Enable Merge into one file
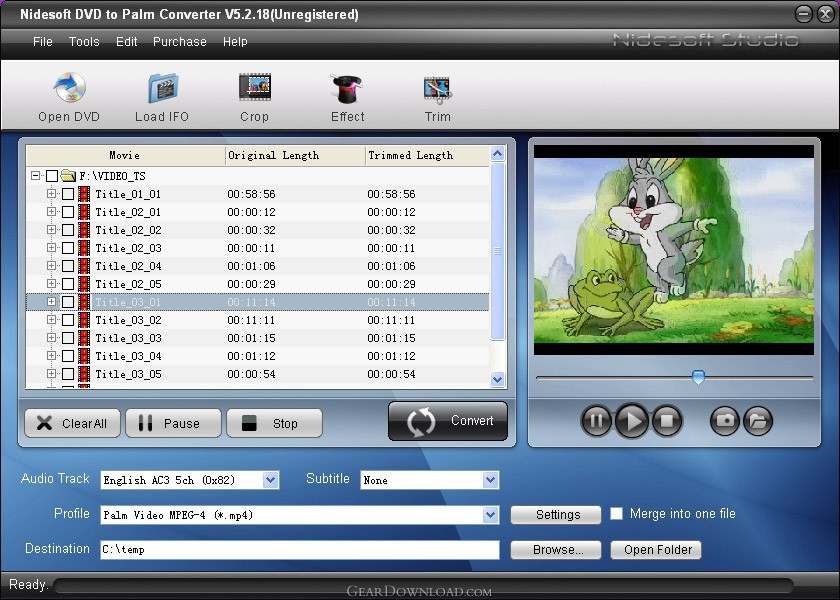Viewport: 840px width, 600px height. point(617,514)
